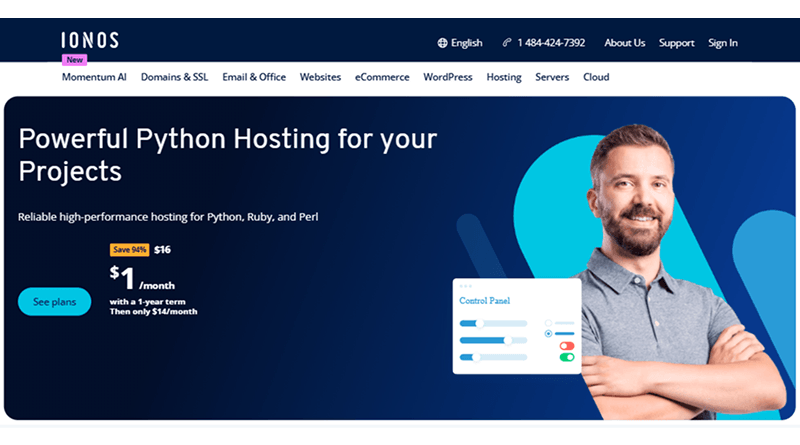This screenshot has width=800, height=445.
Task: Click the crossed-out $16 price
Action: point(162,250)
